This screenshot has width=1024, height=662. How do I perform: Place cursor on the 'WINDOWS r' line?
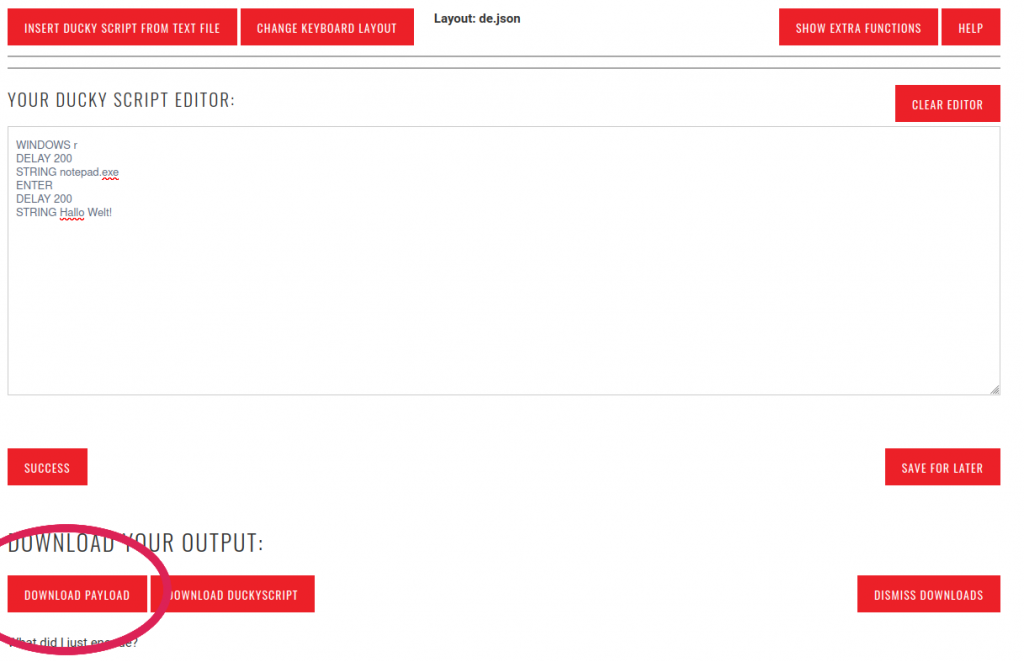coord(47,145)
